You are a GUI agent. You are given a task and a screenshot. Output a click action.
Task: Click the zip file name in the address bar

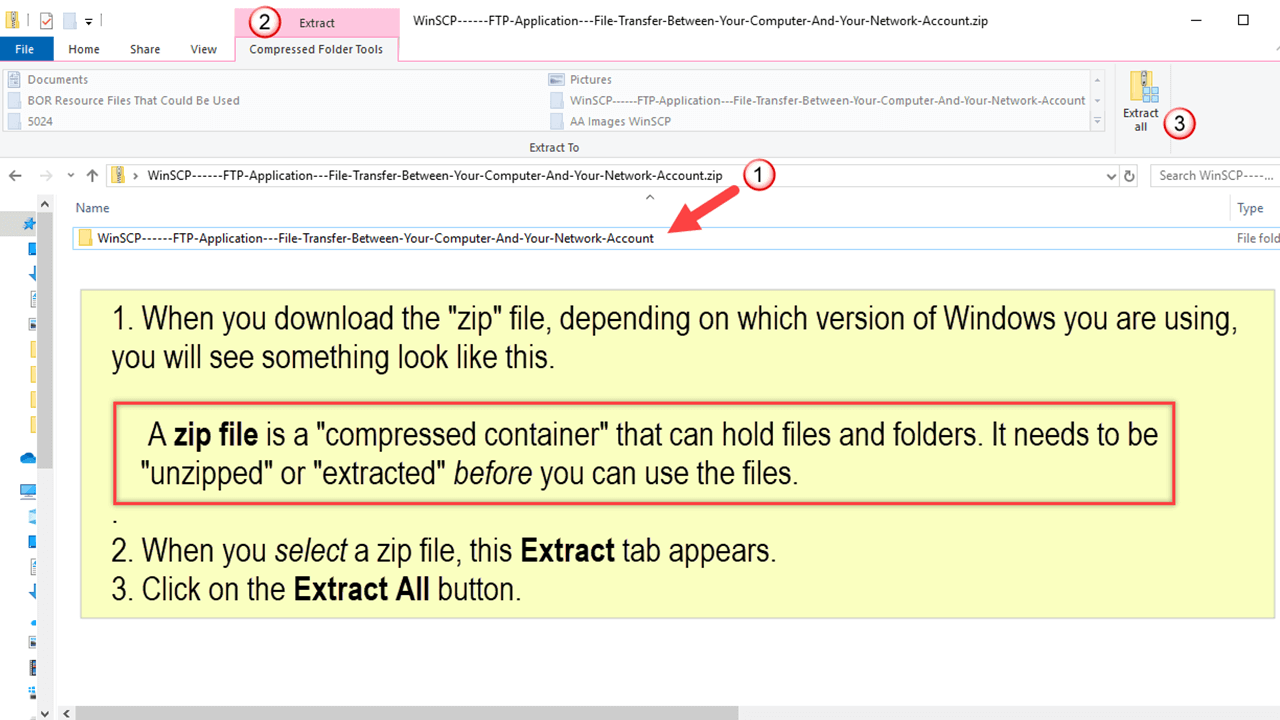(x=435, y=176)
